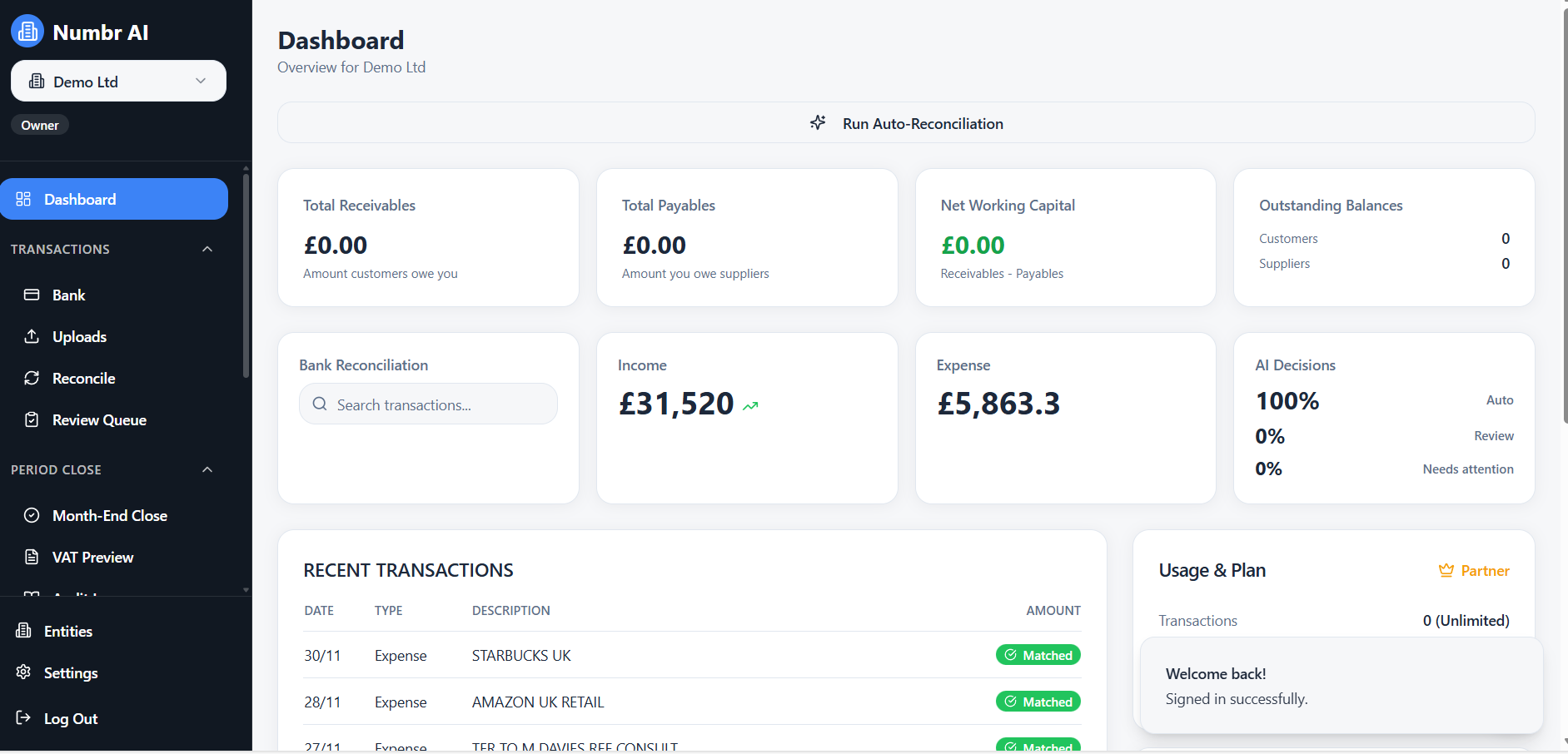Click the magnifier icon in Bank Reconciliation search
This screenshot has height=754, width=1568.
(x=319, y=404)
